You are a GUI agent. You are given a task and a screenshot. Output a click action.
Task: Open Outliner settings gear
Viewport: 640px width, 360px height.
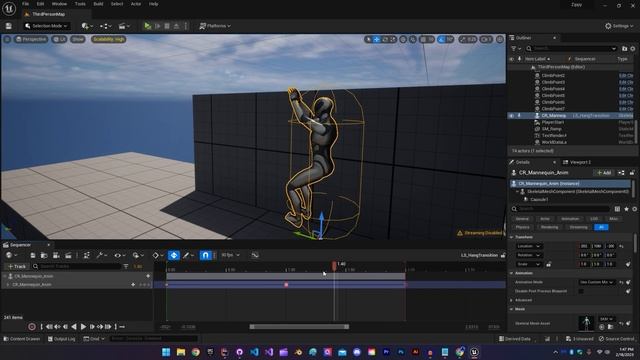633,49
